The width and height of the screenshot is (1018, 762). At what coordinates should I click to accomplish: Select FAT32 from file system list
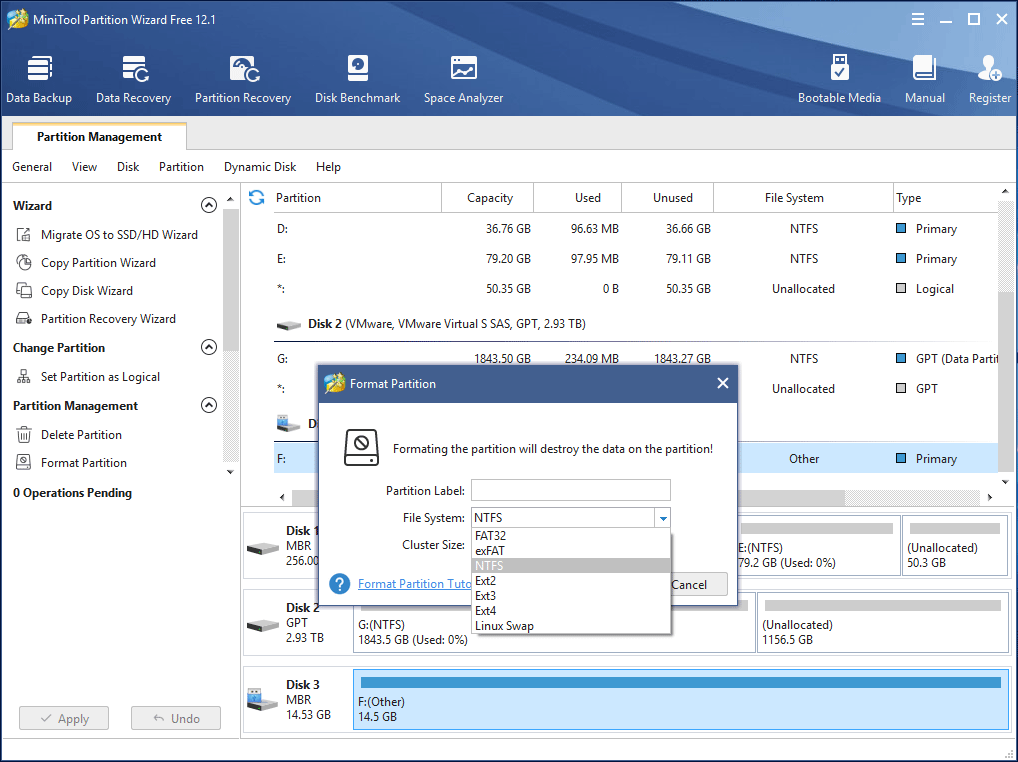(490, 536)
